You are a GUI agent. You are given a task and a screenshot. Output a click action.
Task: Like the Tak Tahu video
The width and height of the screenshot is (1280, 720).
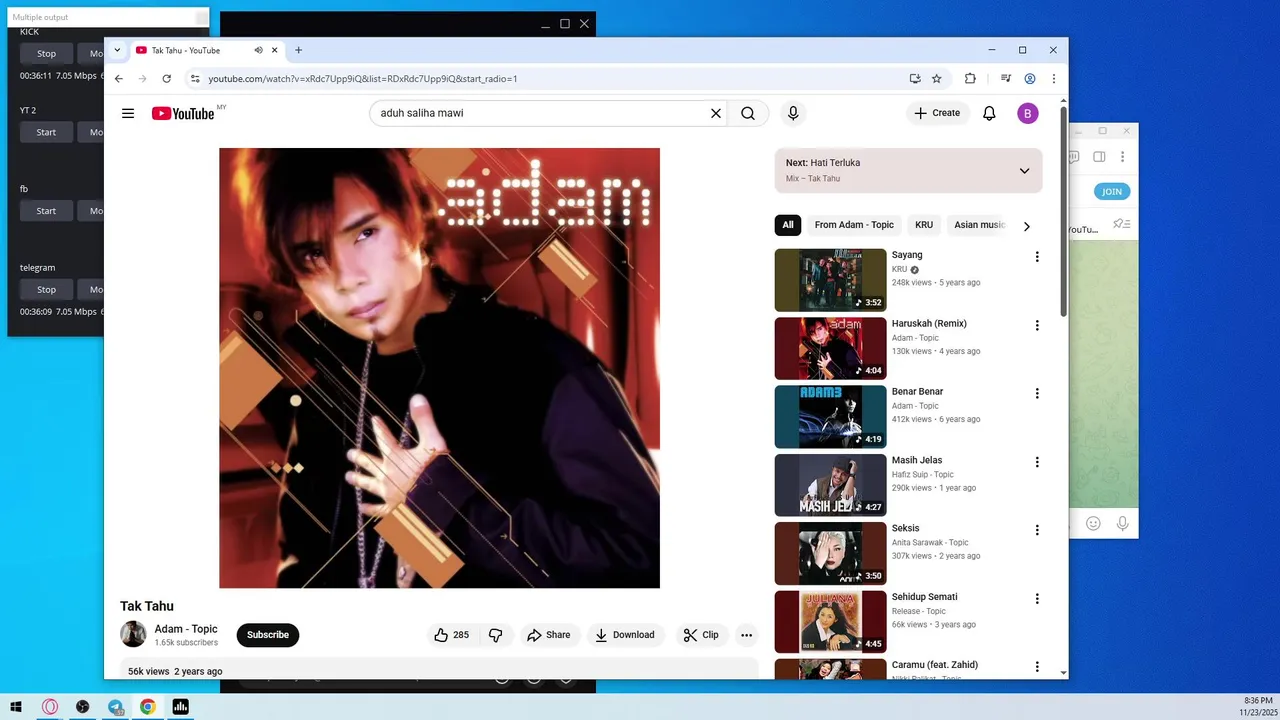pyautogui.click(x=452, y=635)
